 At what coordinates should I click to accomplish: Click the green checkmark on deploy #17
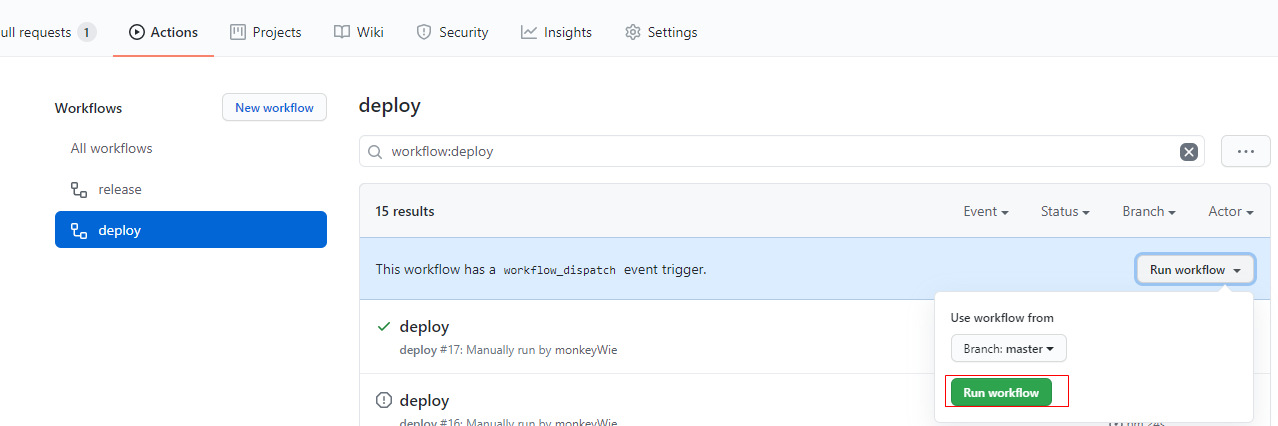coord(383,326)
